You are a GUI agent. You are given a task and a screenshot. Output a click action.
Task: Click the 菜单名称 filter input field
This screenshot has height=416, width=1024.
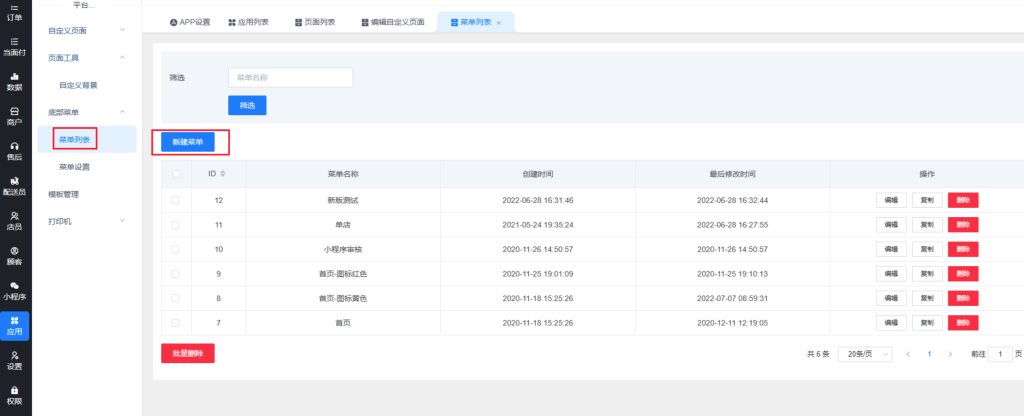[290, 78]
